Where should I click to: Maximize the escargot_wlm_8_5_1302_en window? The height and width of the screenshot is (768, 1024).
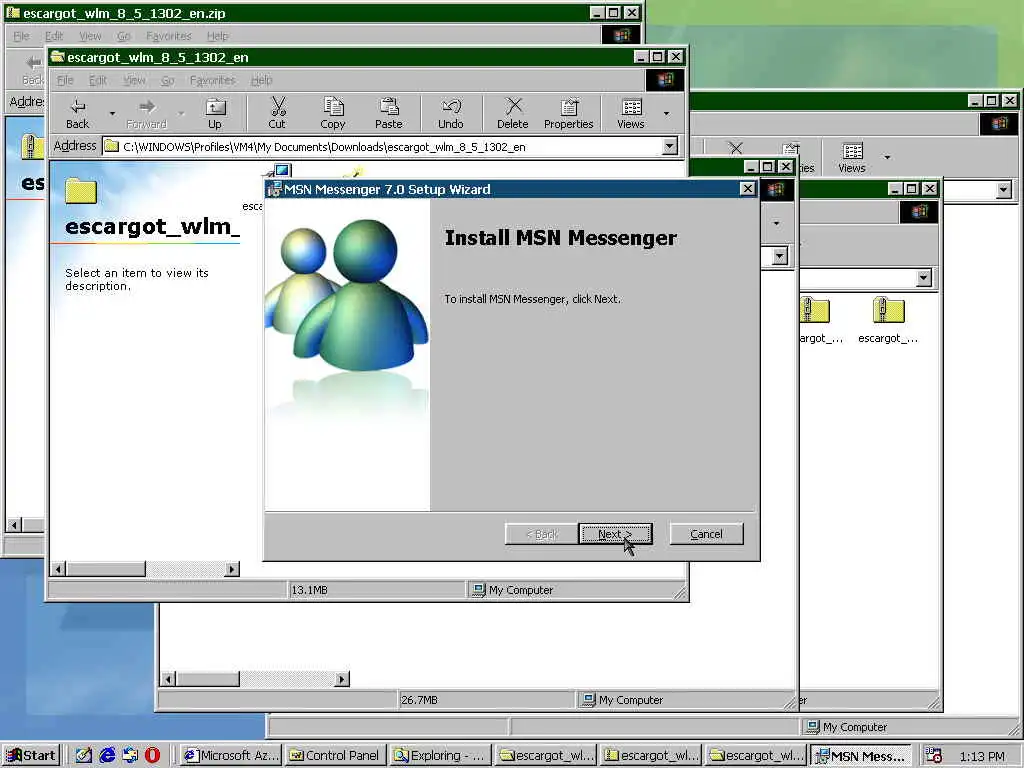pyautogui.click(x=658, y=57)
